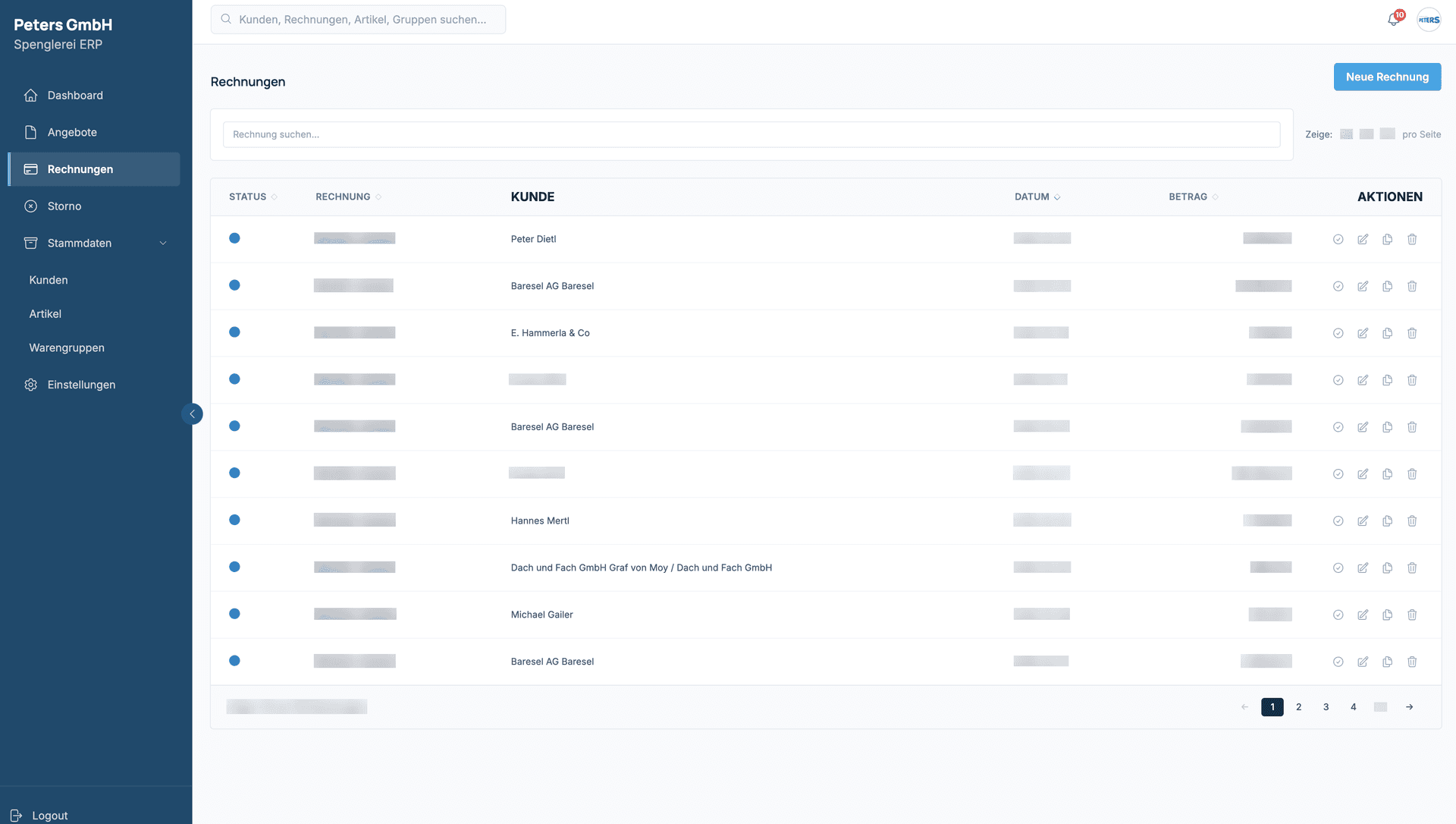Focus the global search field
The height and width of the screenshot is (824, 1456).
(358, 20)
